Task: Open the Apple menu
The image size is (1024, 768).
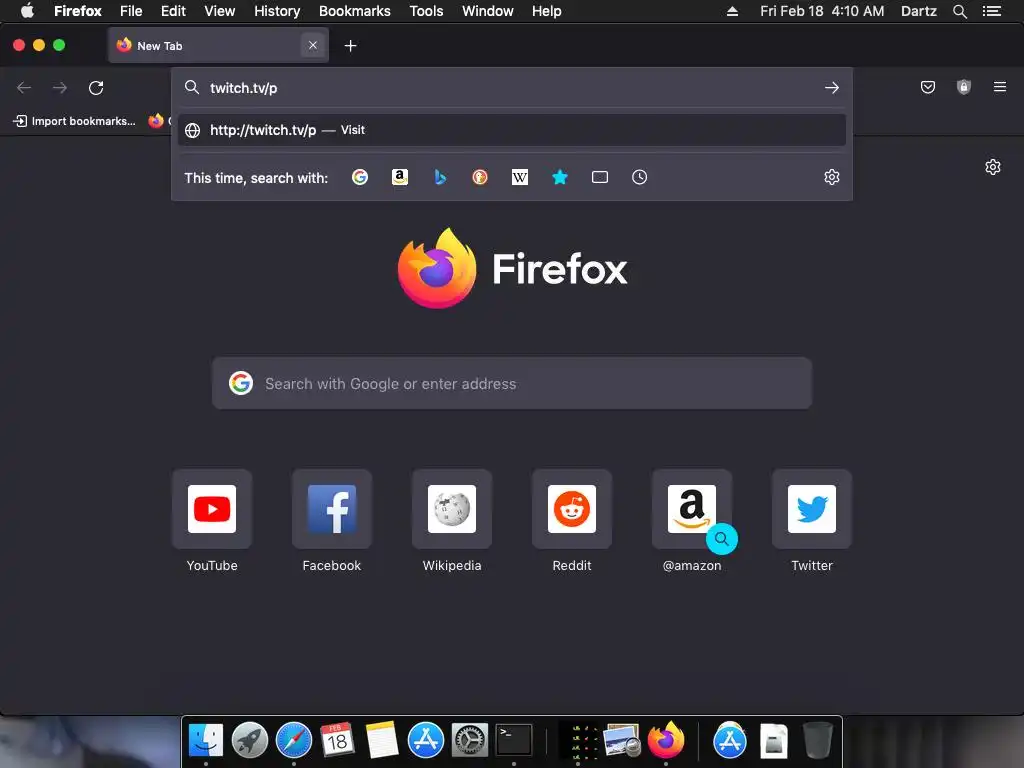Action: click(x=27, y=11)
